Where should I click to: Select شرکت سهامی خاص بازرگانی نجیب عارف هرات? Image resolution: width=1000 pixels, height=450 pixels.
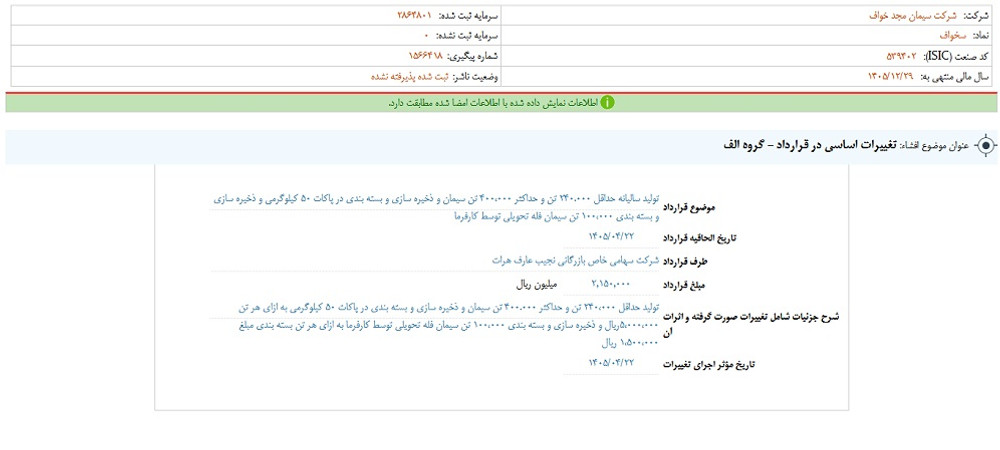(x=574, y=260)
